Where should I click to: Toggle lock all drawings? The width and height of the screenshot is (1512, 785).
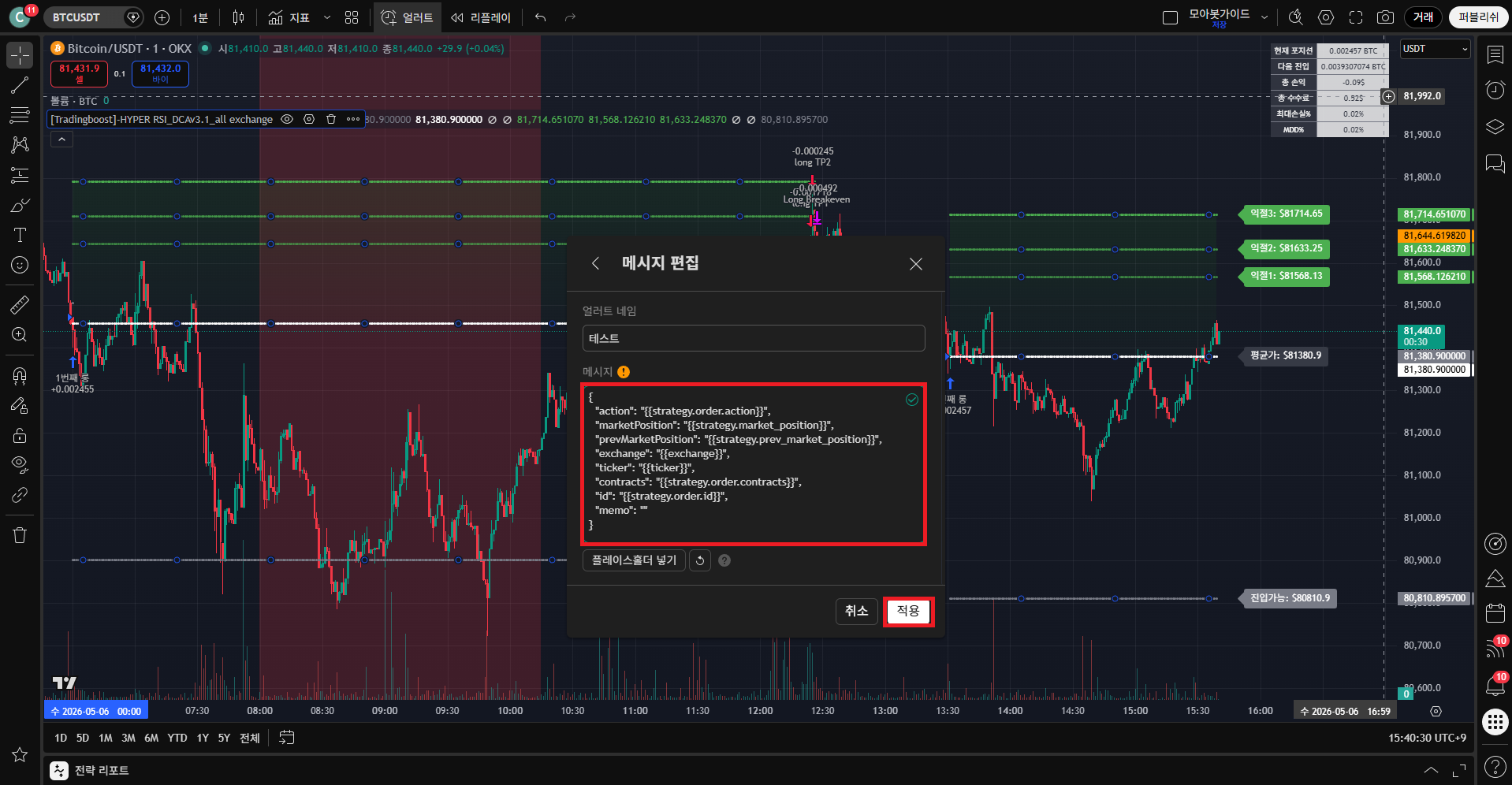20,435
